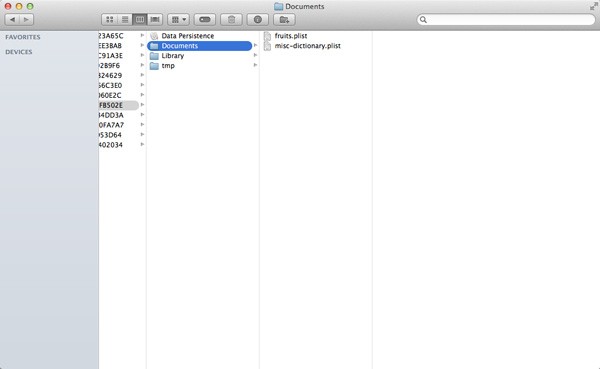Viewport: 600px width, 369px height.
Task: Minimize the Finder window
Action: coord(19,6)
